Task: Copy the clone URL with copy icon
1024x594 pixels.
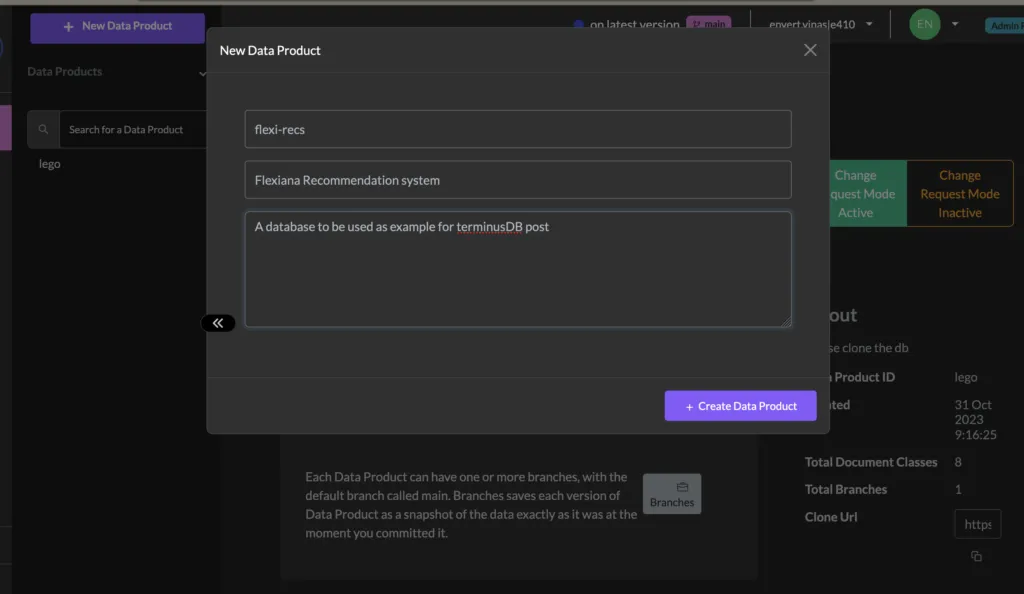Action: (976, 556)
